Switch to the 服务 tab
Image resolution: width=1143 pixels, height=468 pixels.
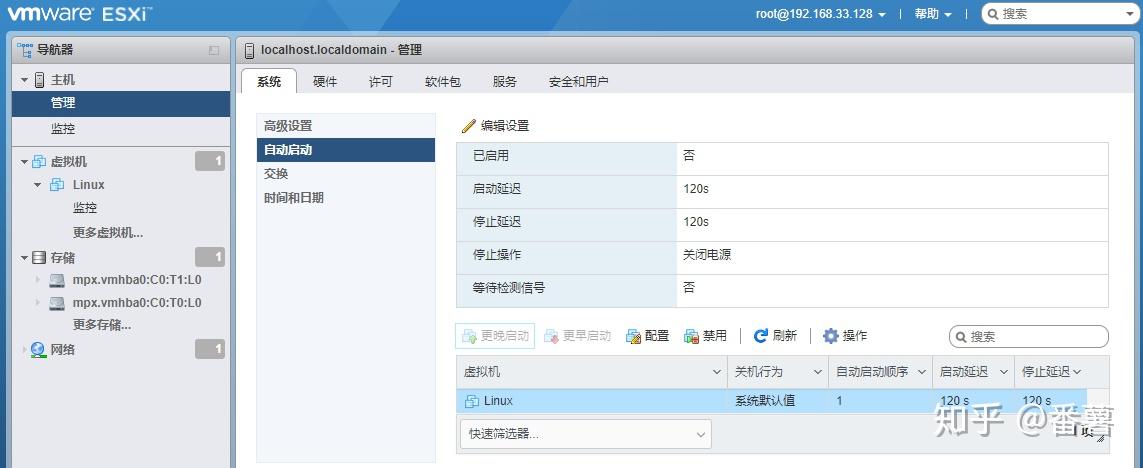tap(504, 82)
